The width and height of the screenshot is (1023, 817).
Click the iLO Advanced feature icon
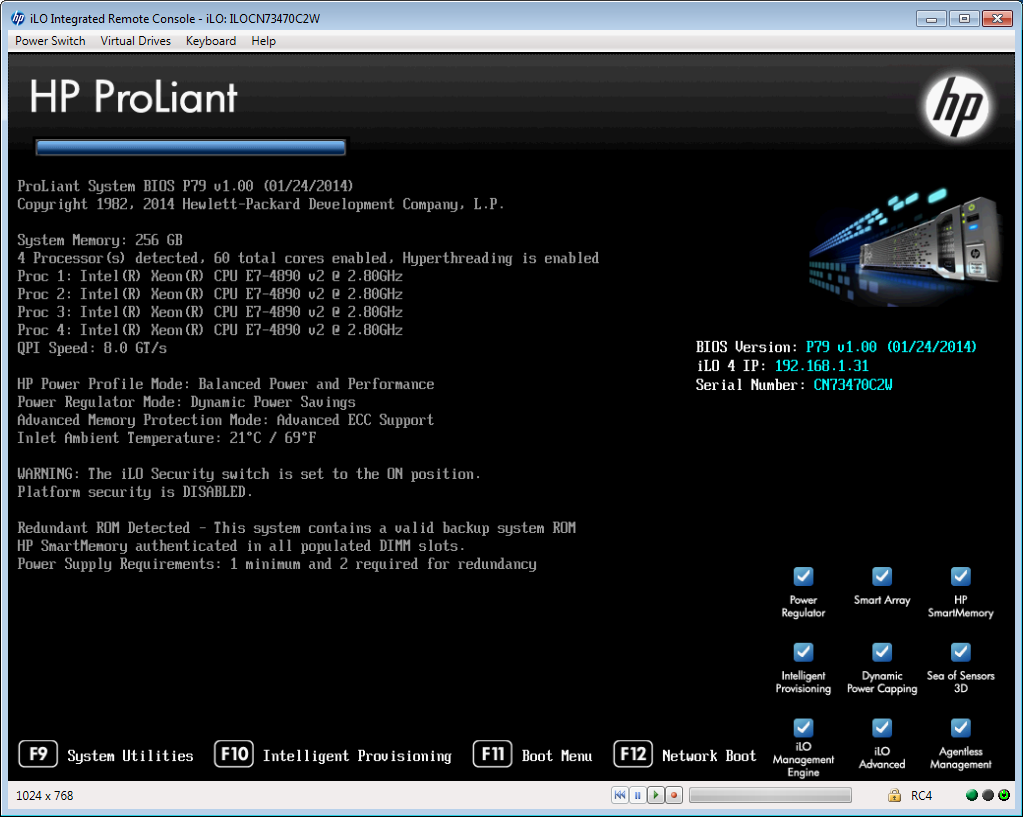(881, 726)
